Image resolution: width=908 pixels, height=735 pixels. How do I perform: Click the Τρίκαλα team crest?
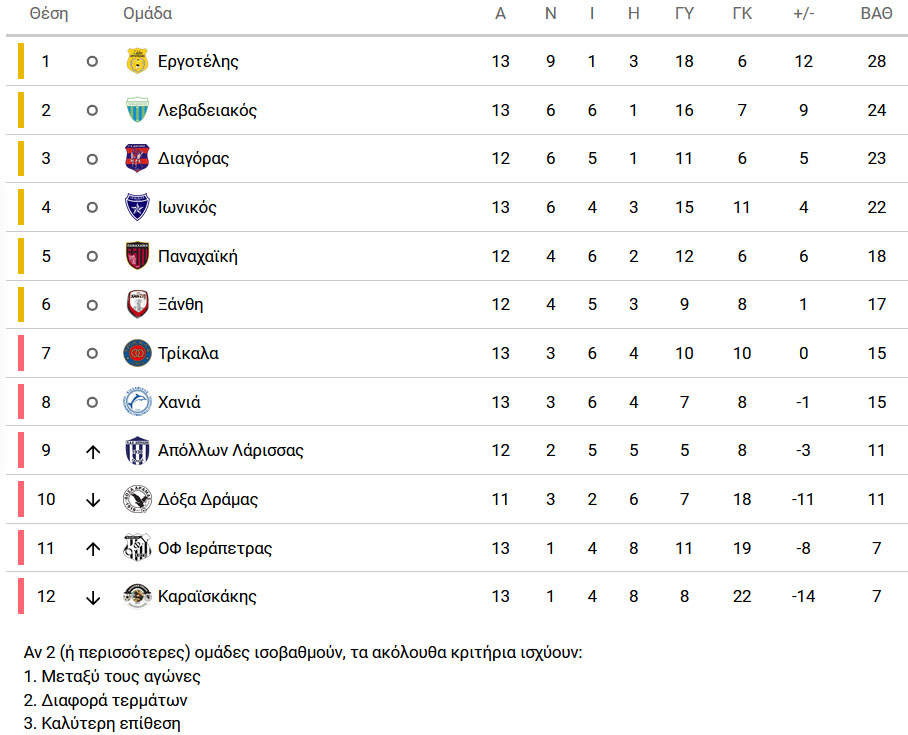coord(137,353)
